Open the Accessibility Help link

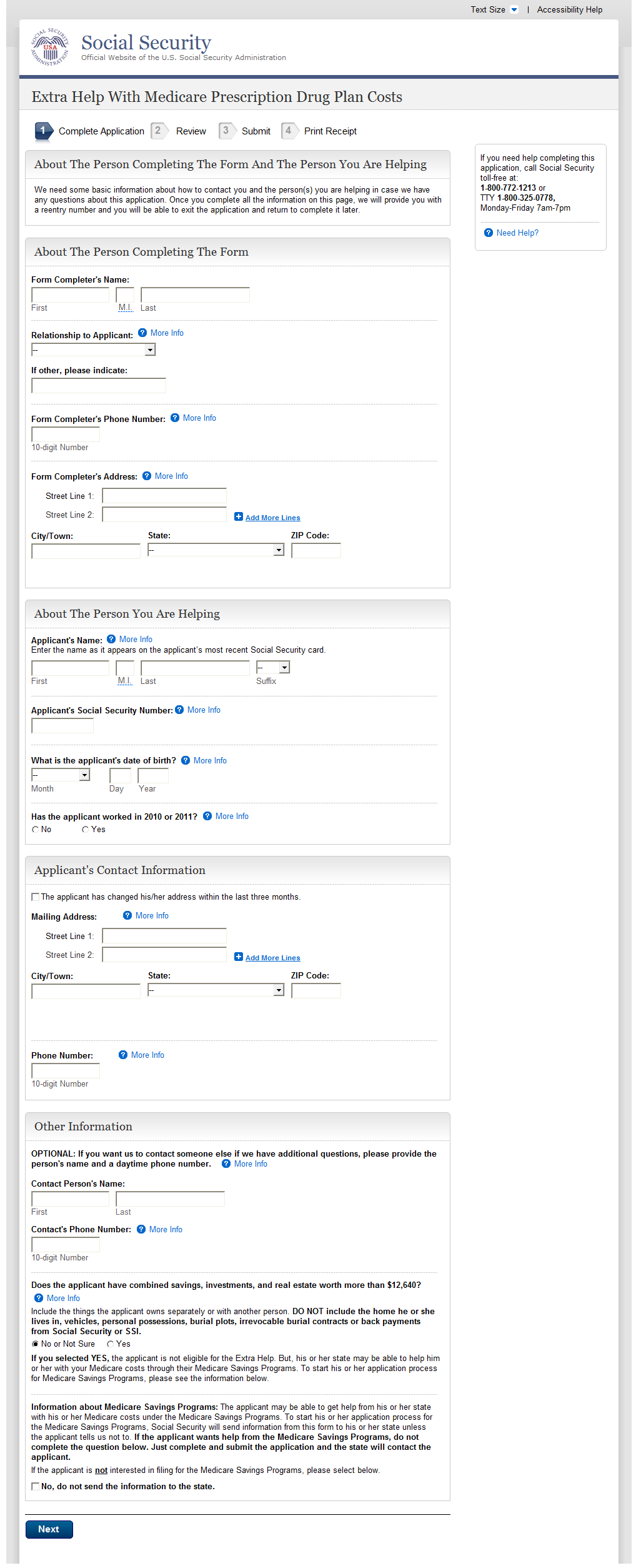tap(569, 10)
